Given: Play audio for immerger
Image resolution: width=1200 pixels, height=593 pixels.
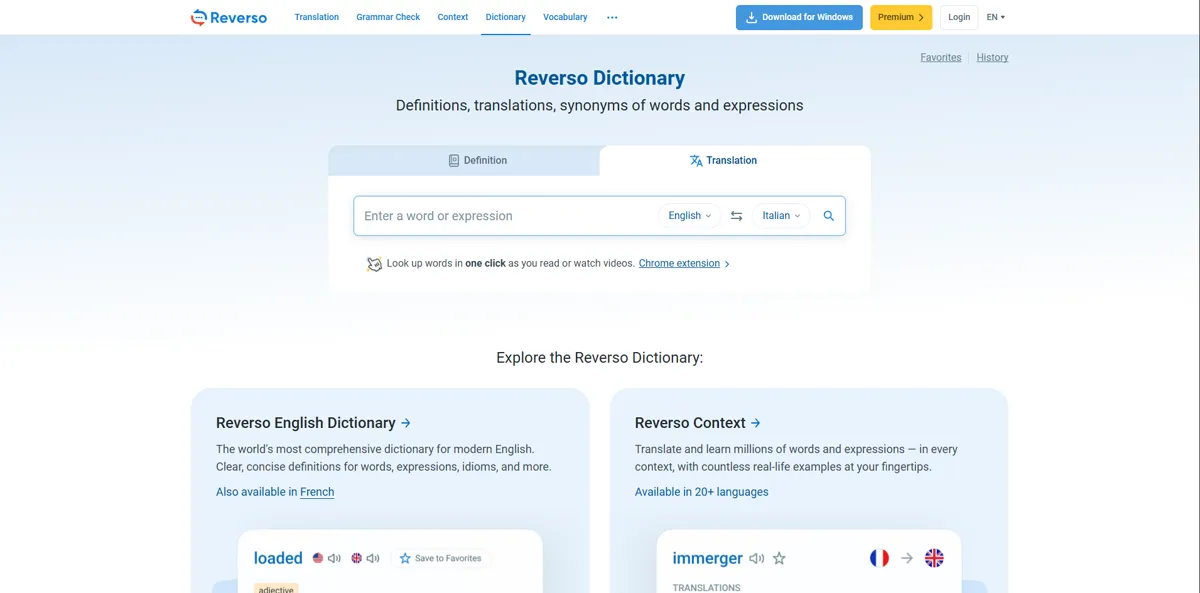Looking at the screenshot, I should click(x=757, y=558).
